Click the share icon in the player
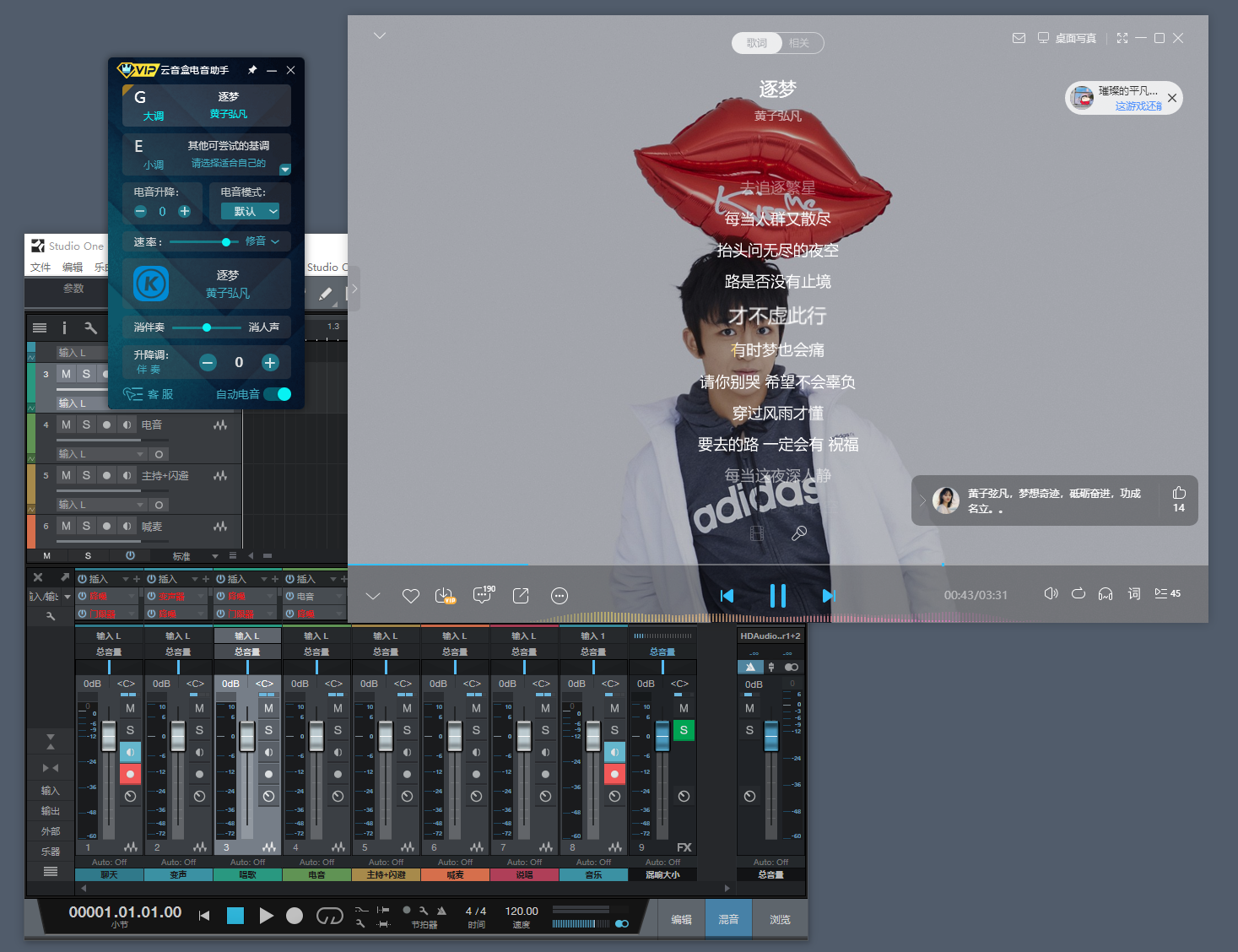Screen dimensions: 1238x952 521,596
